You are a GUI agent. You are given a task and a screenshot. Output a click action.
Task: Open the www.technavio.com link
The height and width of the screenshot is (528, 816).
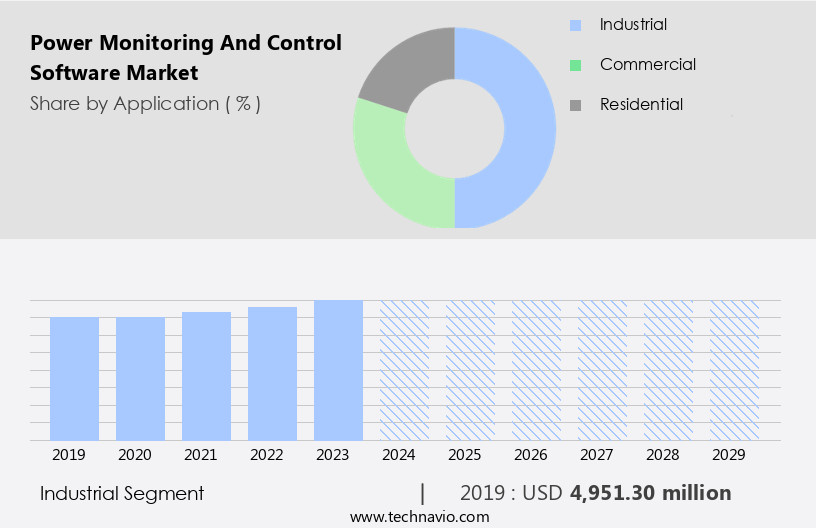419,516
